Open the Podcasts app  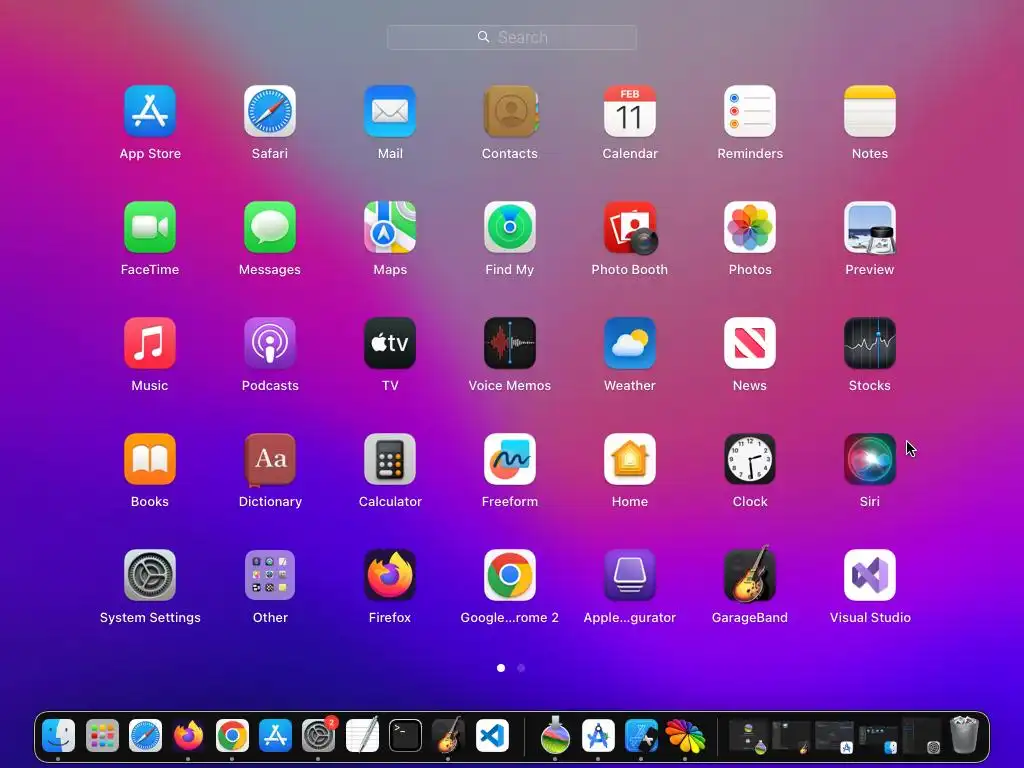coord(270,343)
